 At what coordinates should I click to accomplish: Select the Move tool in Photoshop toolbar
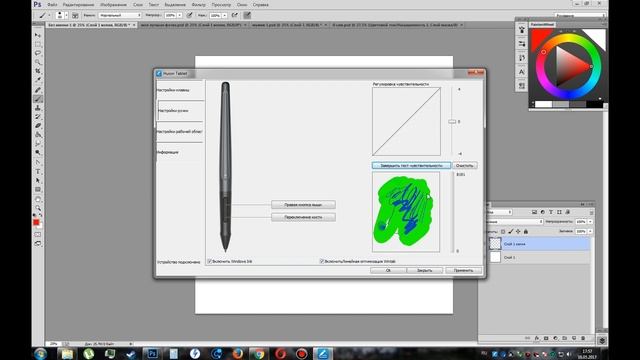38,35
